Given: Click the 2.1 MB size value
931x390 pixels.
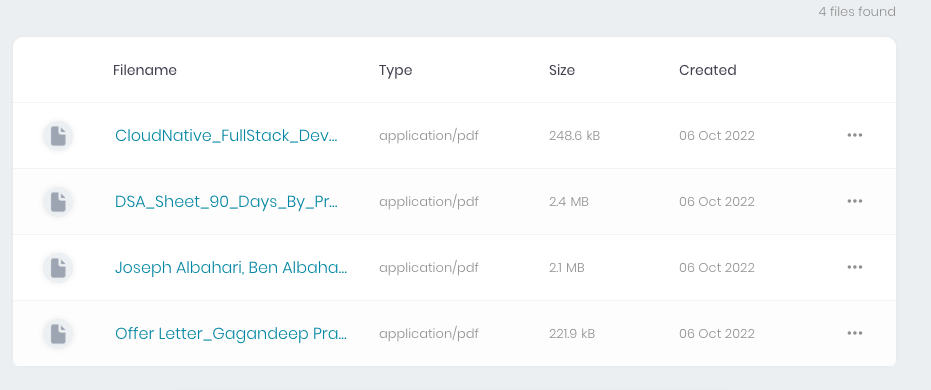Looking at the screenshot, I should [x=566, y=268].
